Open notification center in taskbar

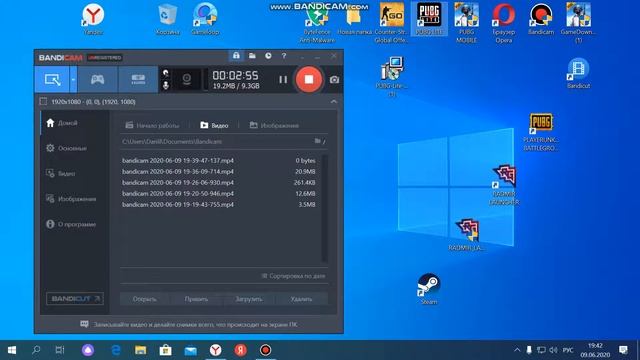coord(623,350)
